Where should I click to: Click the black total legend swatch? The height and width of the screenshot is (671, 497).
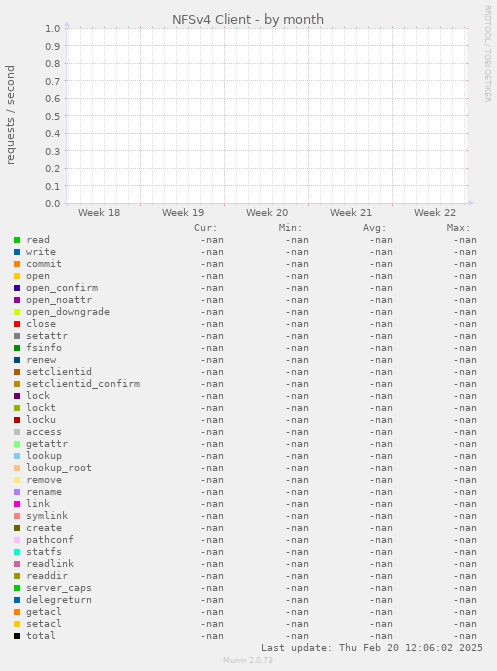17,636
